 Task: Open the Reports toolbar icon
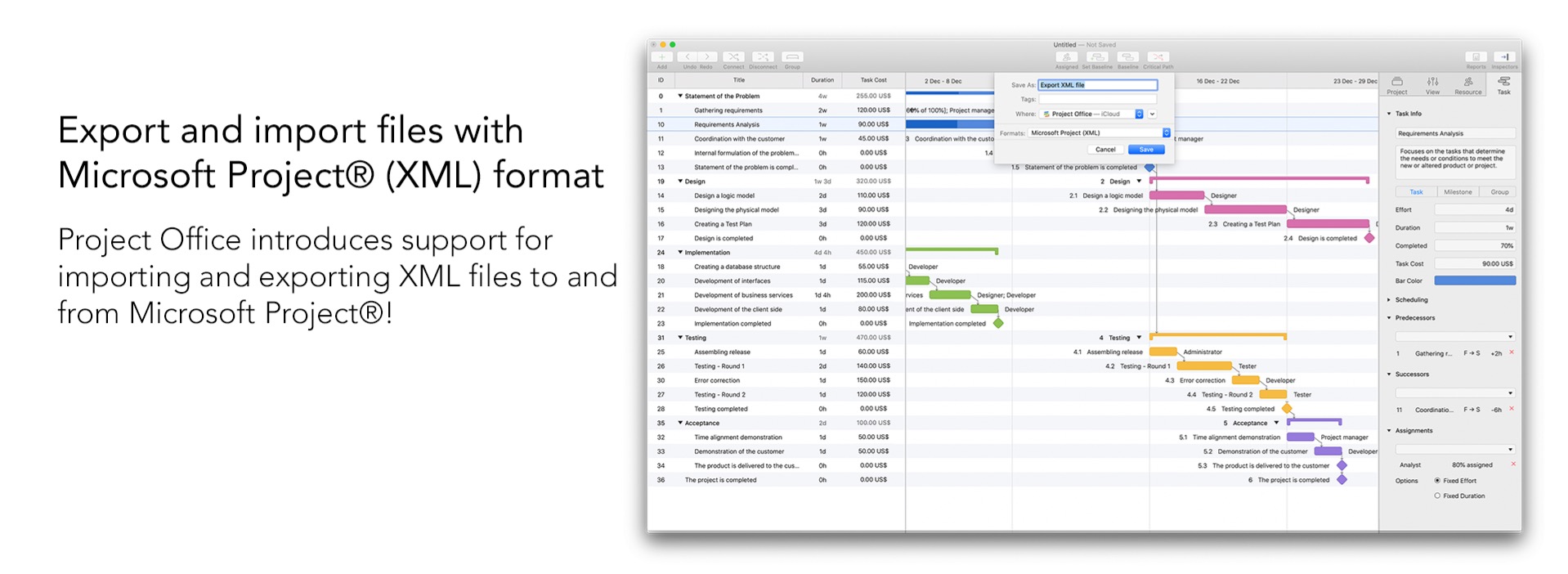[x=1476, y=57]
